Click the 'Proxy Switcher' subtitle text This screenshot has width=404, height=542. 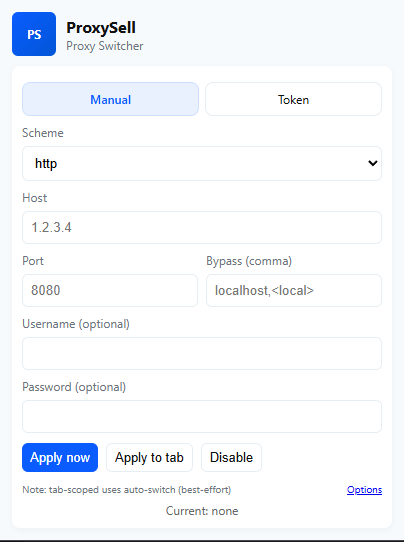point(105,46)
